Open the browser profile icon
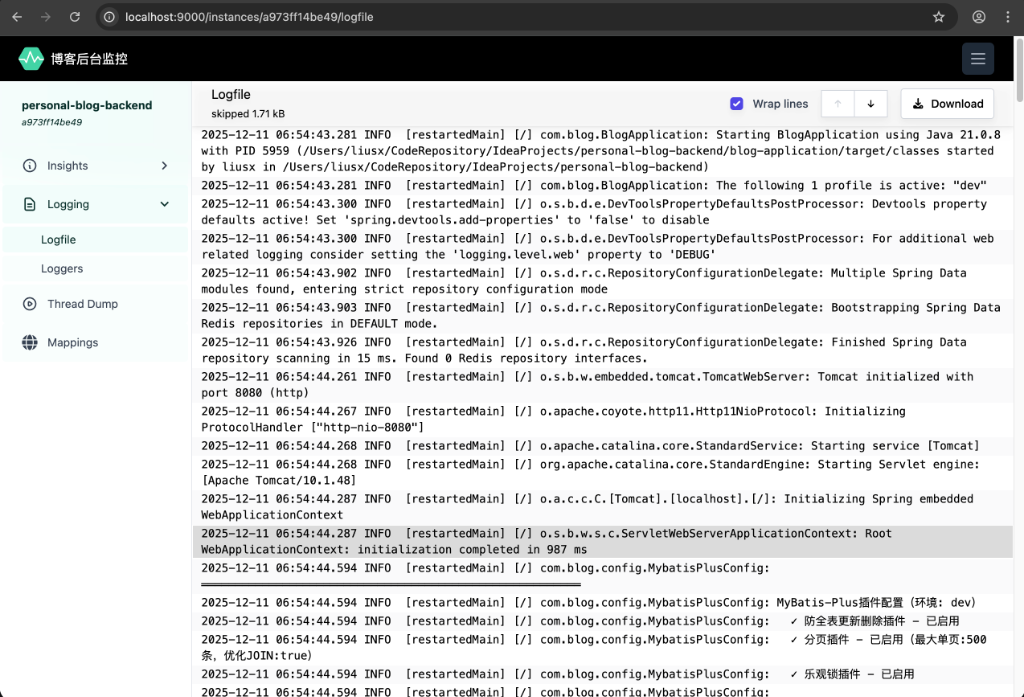Image resolution: width=1024 pixels, height=697 pixels. click(978, 17)
